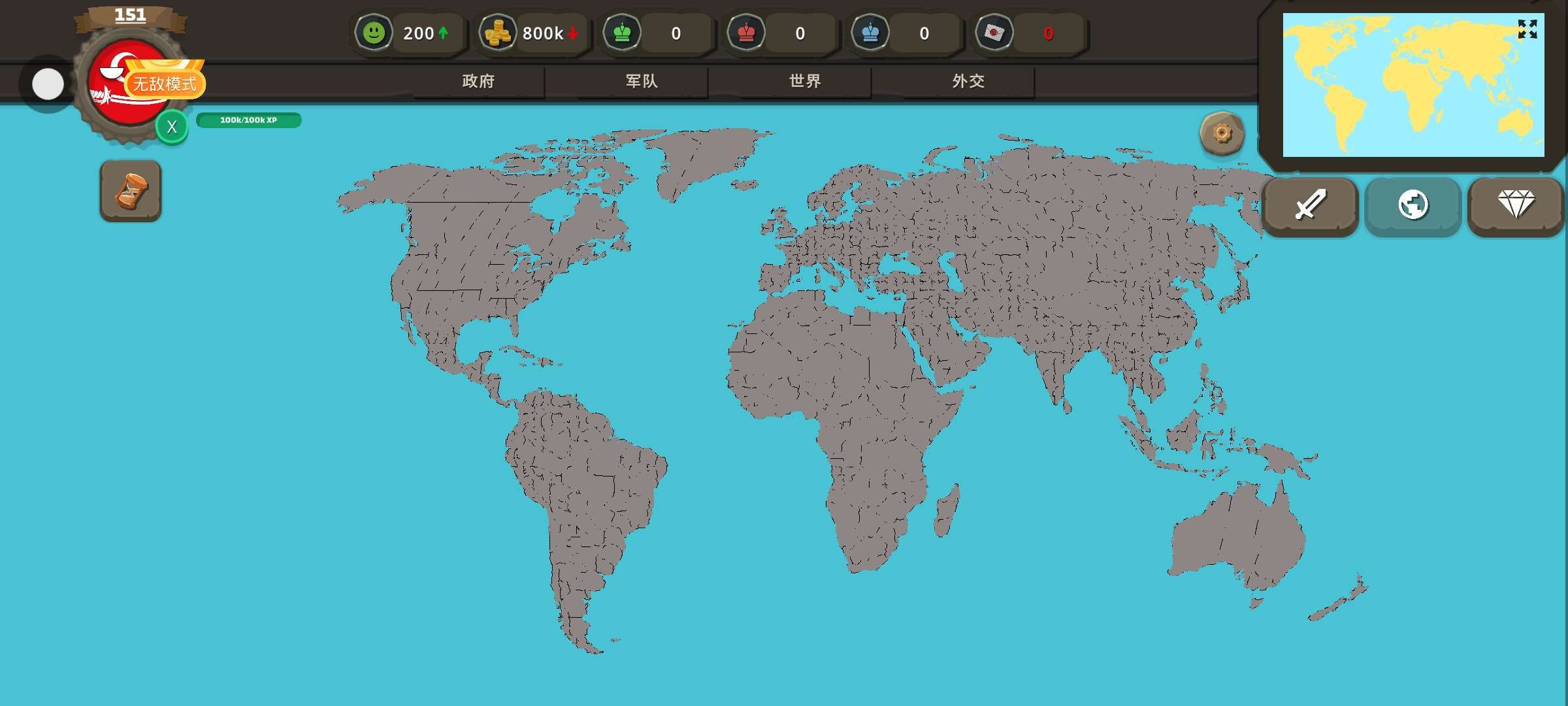The width and height of the screenshot is (1568, 706).
Task: Toggle the white floating circle button
Action: 48,84
